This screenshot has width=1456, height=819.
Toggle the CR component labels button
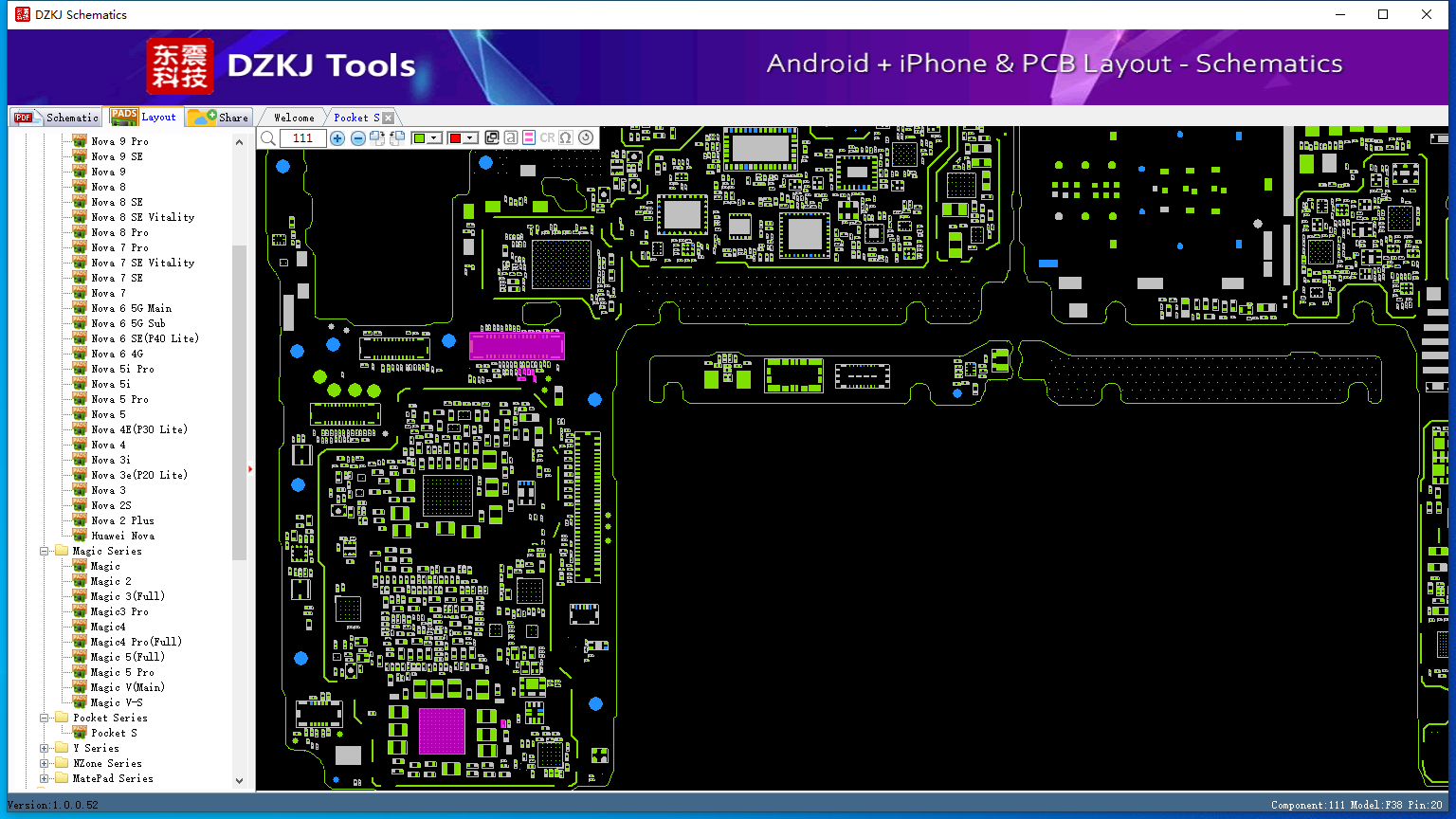click(x=547, y=137)
